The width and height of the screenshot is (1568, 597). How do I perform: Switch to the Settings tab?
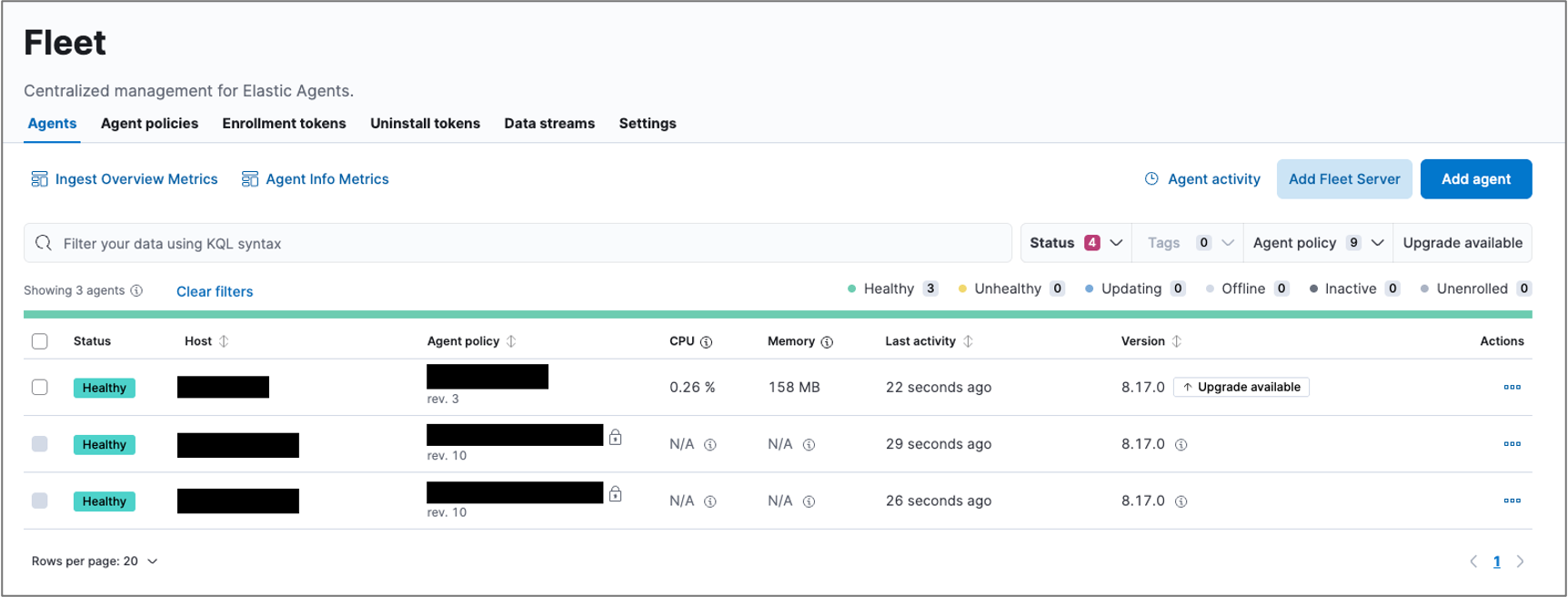pyautogui.click(x=648, y=123)
